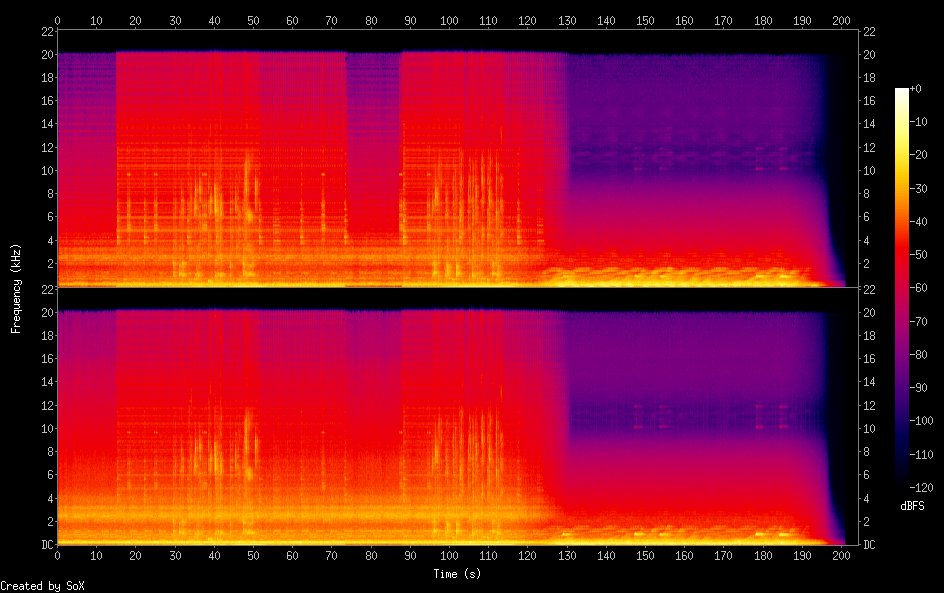Click the "90" tick on the top time axis
Screen dimensions: 944x593
tap(410, 20)
